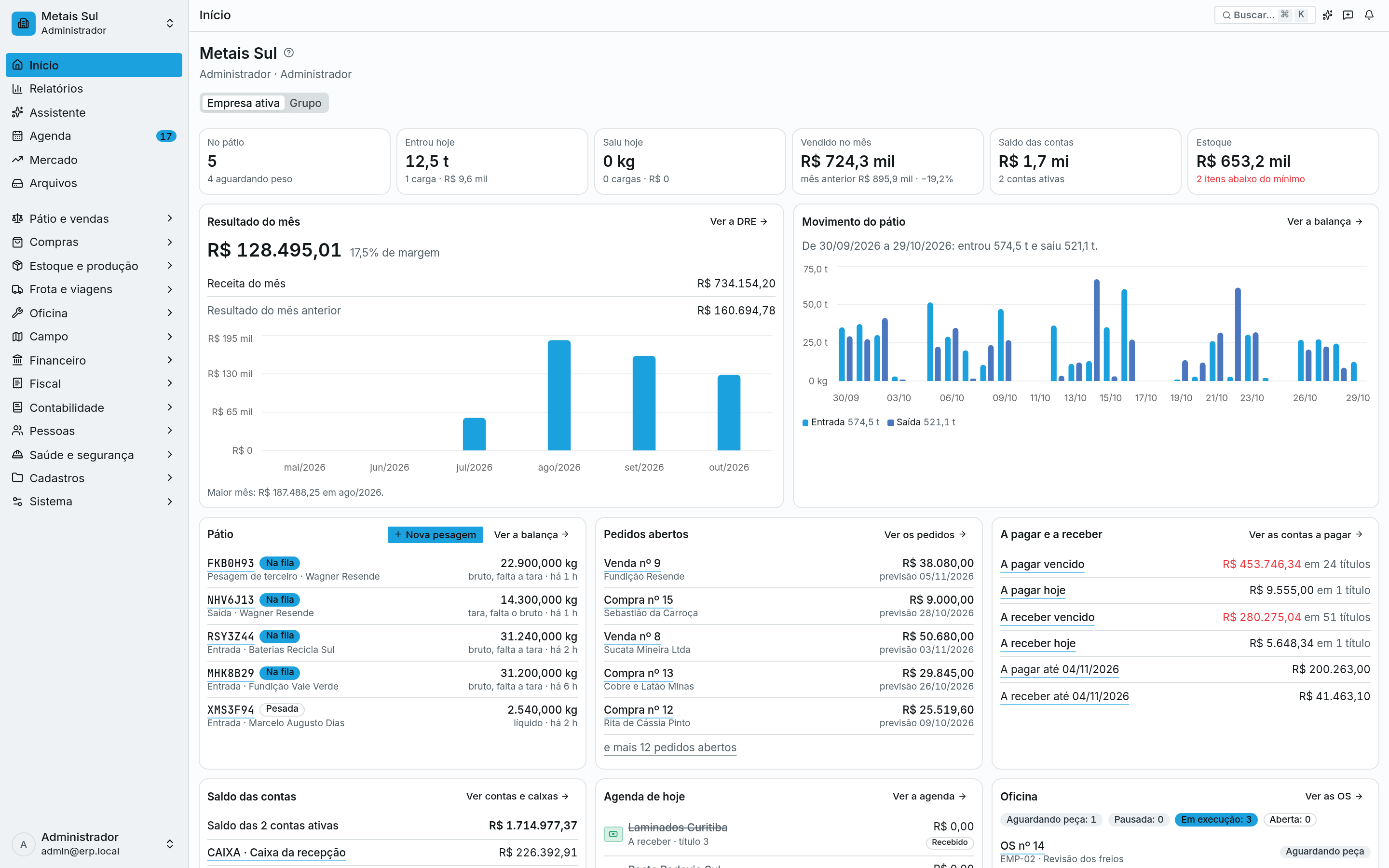Filter OS by Aberta: 0

point(1290,819)
